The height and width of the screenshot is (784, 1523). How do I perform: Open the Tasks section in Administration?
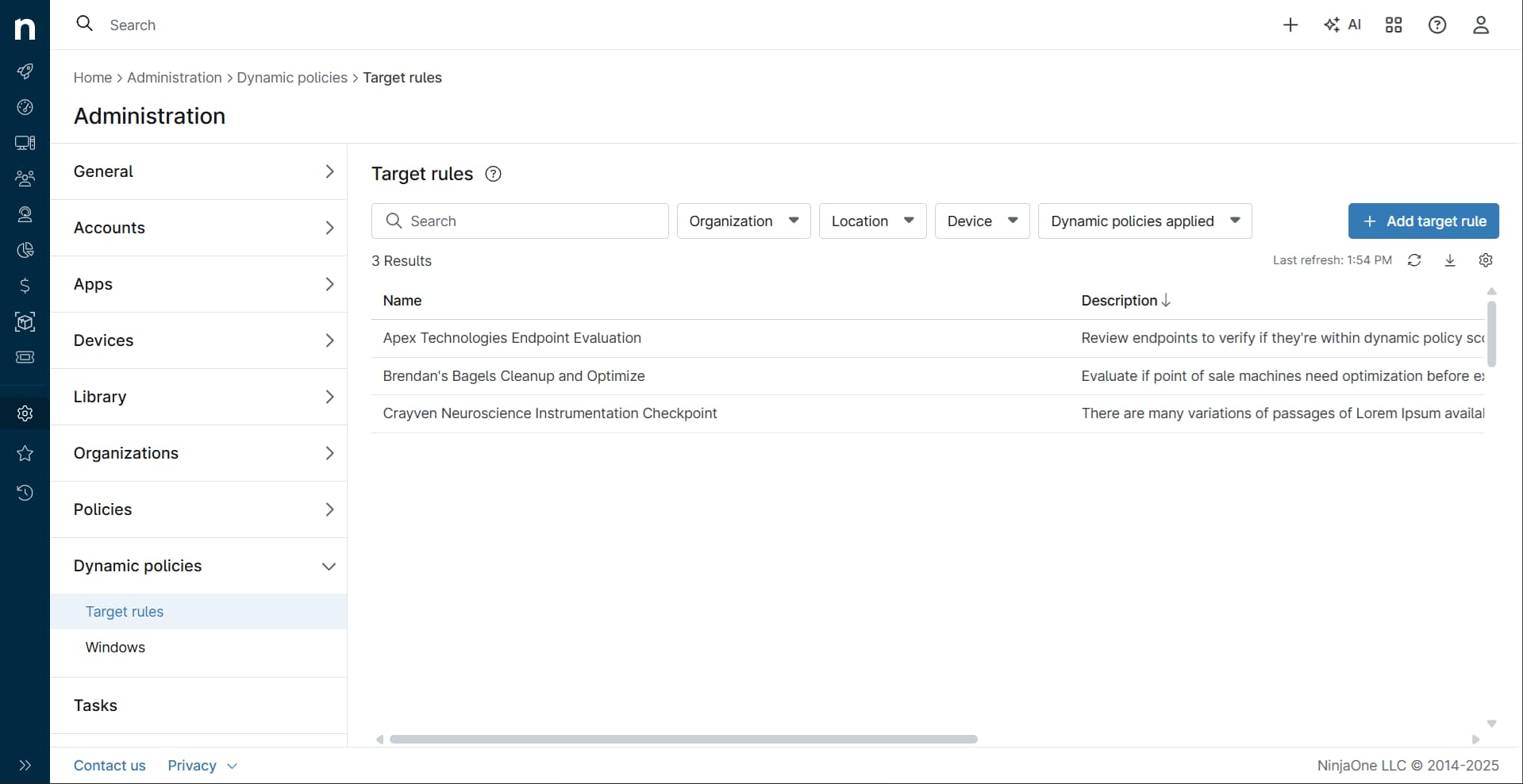(x=96, y=705)
